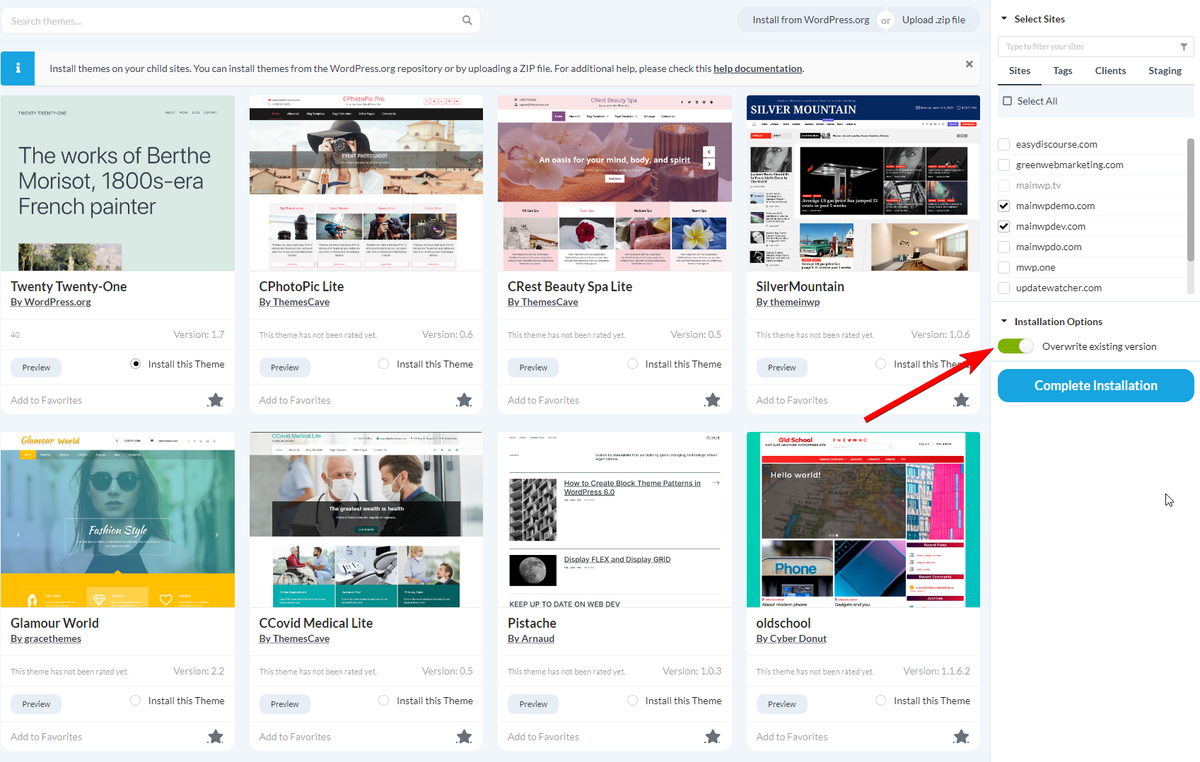Collapse the Installation Options section
The width and height of the screenshot is (1200, 762).
(x=1004, y=322)
